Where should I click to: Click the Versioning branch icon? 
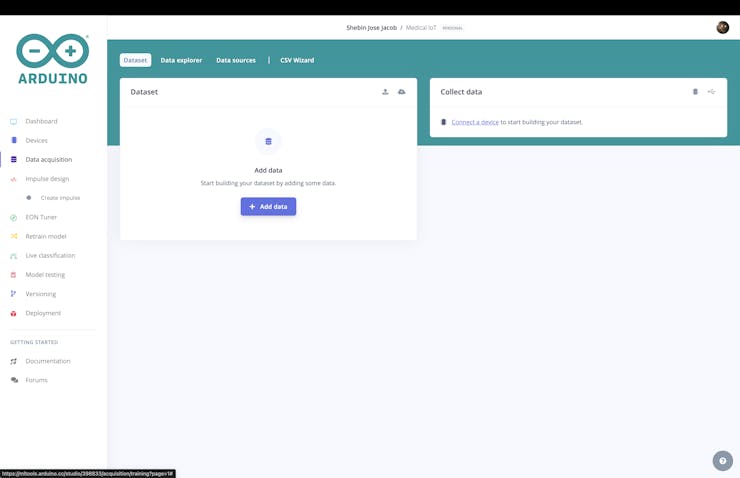[13, 294]
